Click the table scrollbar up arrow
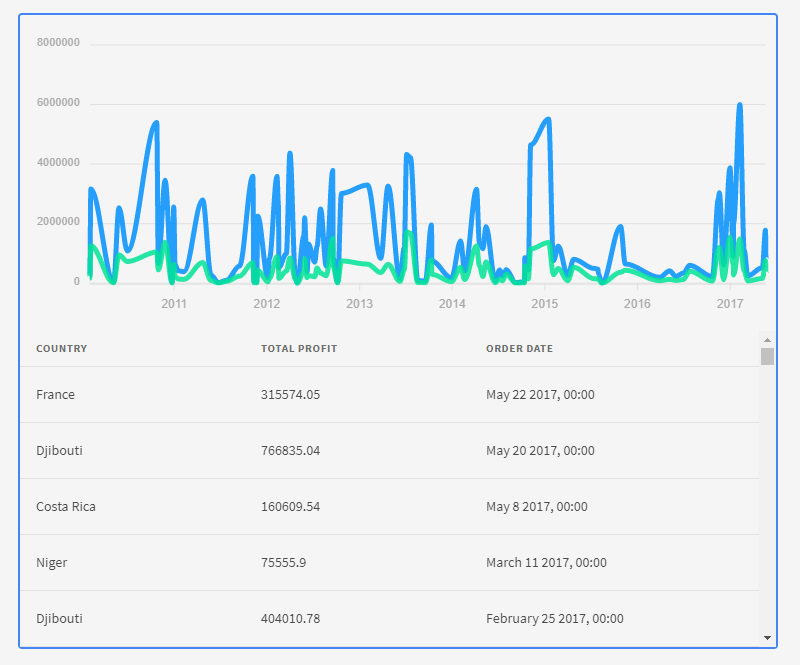 (x=767, y=339)
